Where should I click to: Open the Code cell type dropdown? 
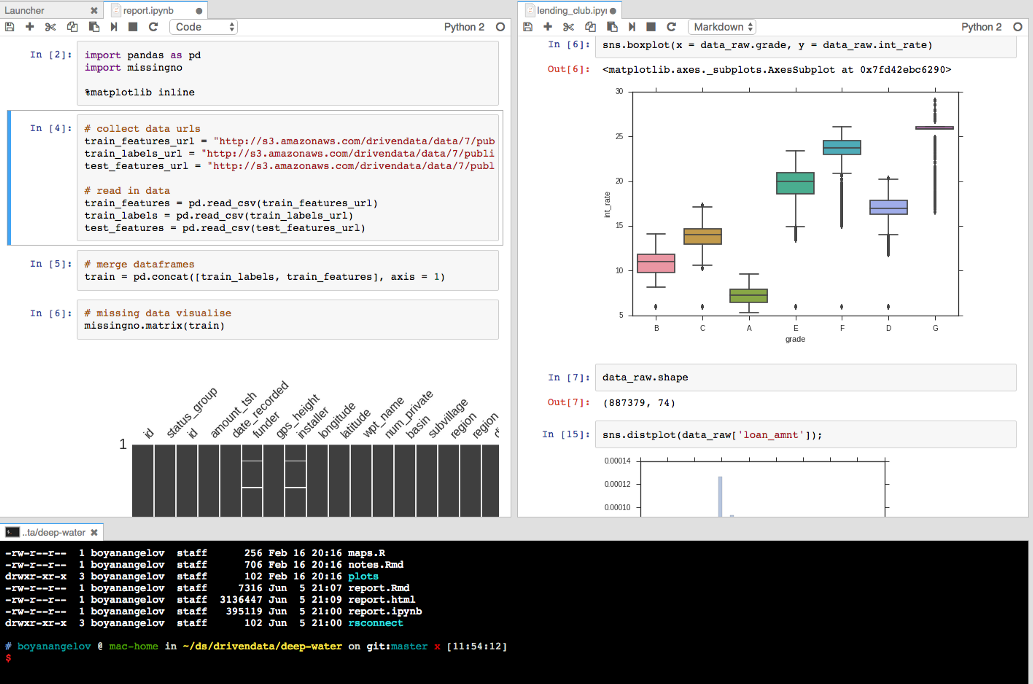[203, 27]
